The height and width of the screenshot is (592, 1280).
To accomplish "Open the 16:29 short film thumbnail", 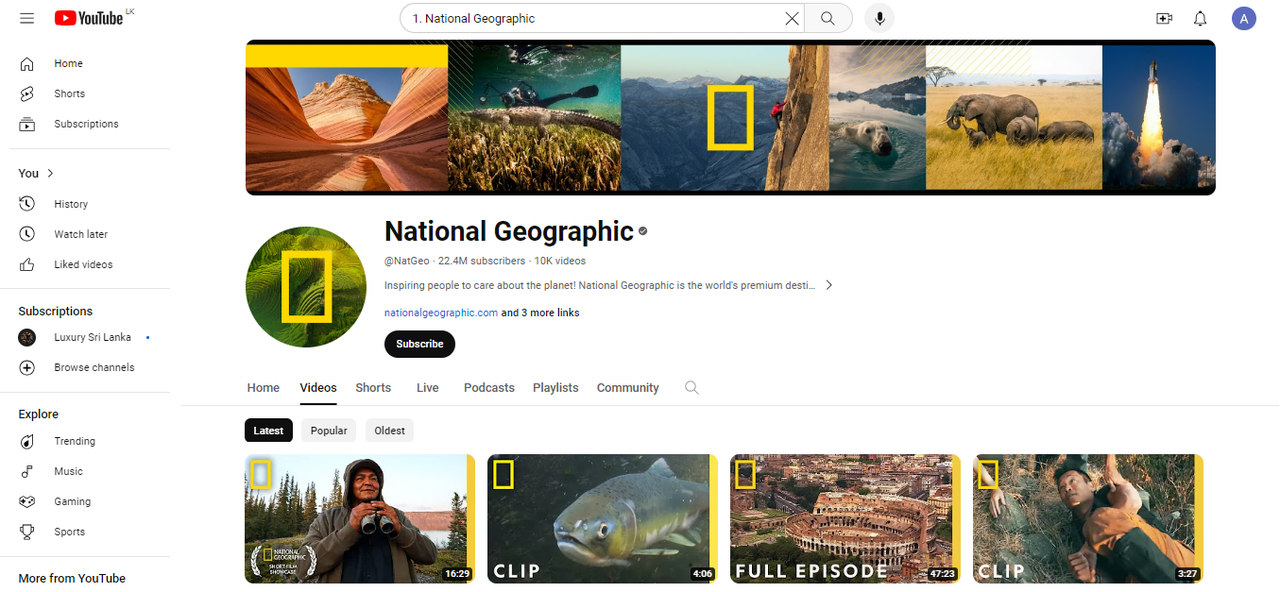I will click(360, 519).
